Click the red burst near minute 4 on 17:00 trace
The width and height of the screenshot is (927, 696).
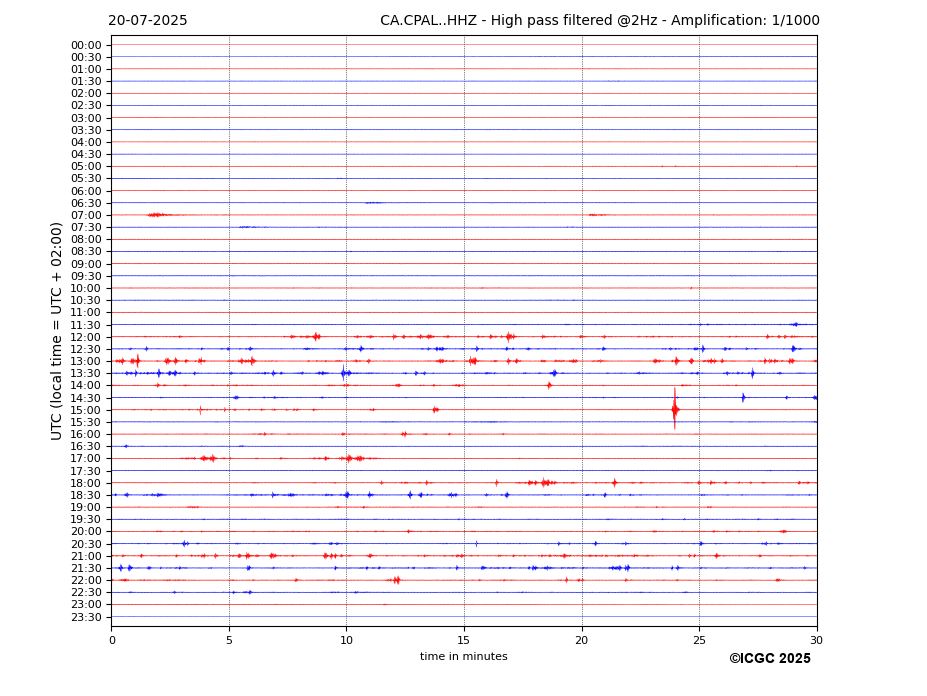[208, 458]
